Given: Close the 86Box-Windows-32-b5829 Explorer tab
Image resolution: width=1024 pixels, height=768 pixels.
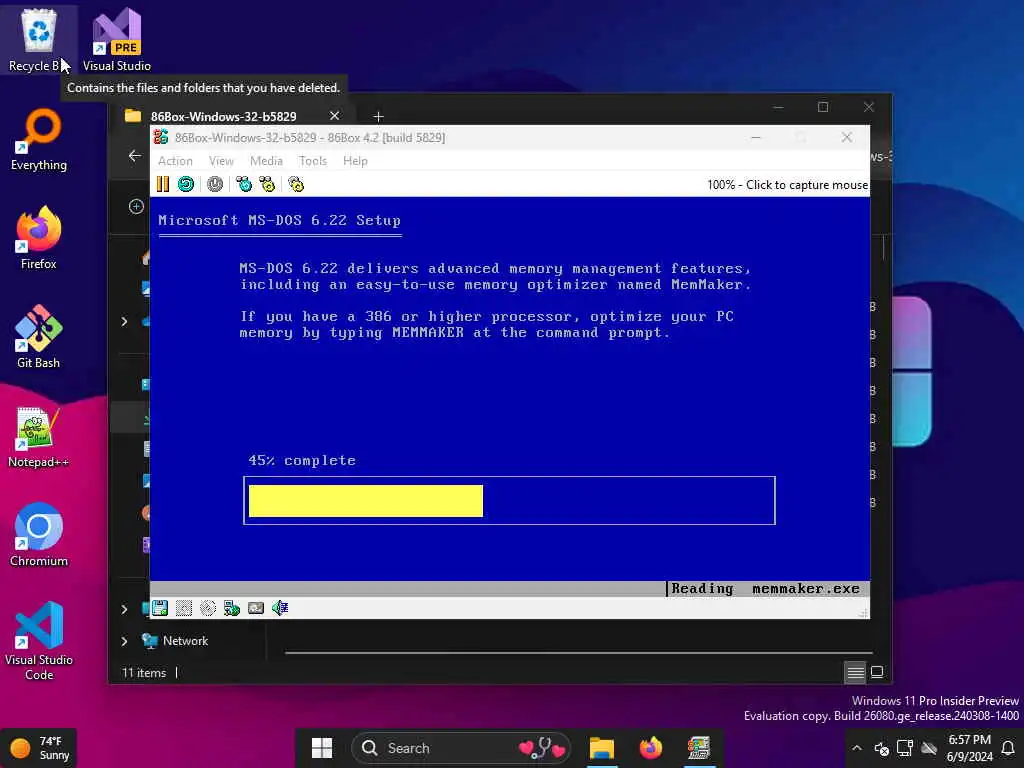Looking at the screenshot, I should pos(334,116).
